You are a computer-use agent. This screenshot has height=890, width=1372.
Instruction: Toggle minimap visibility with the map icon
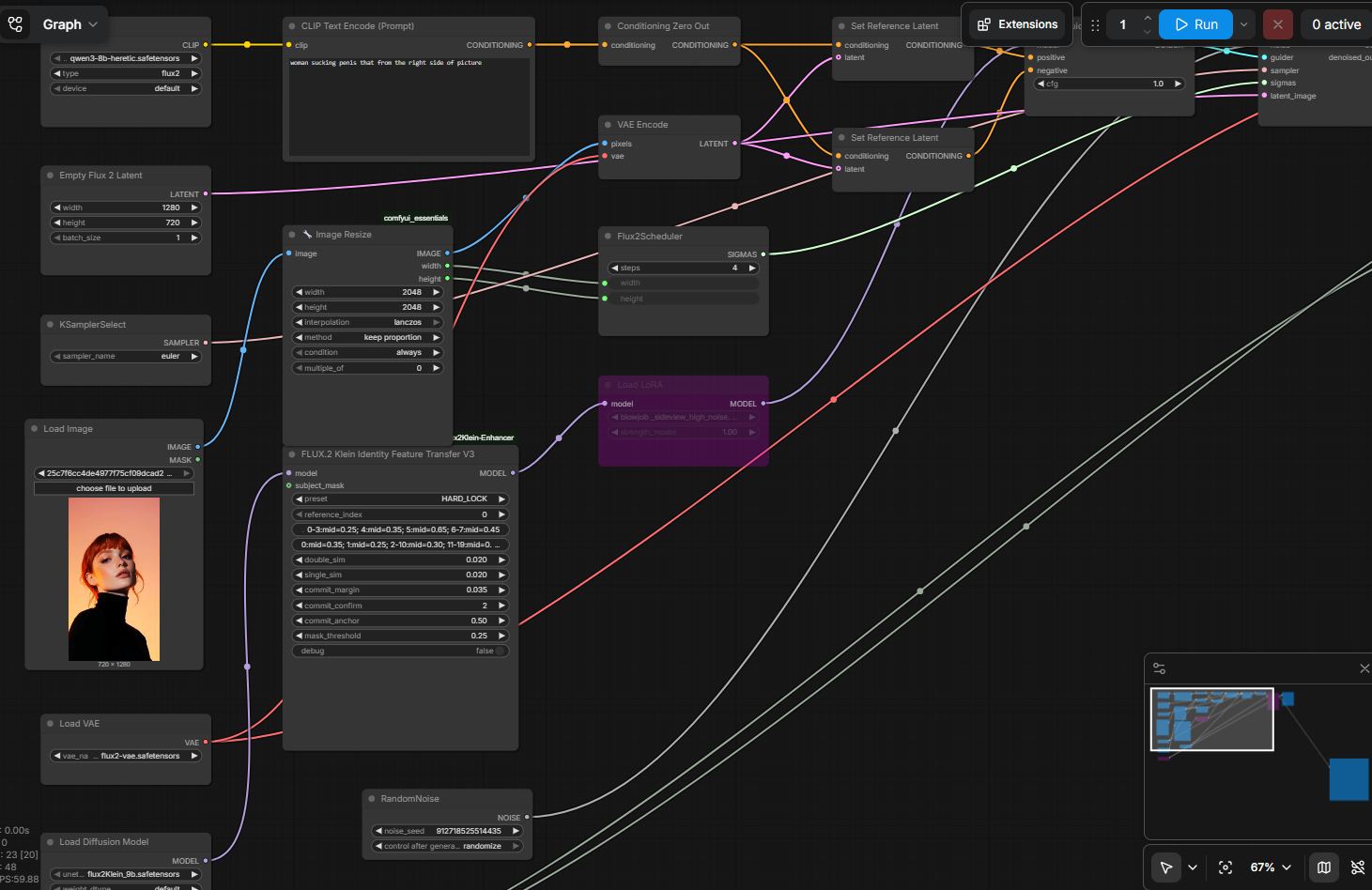[1324, 867]
